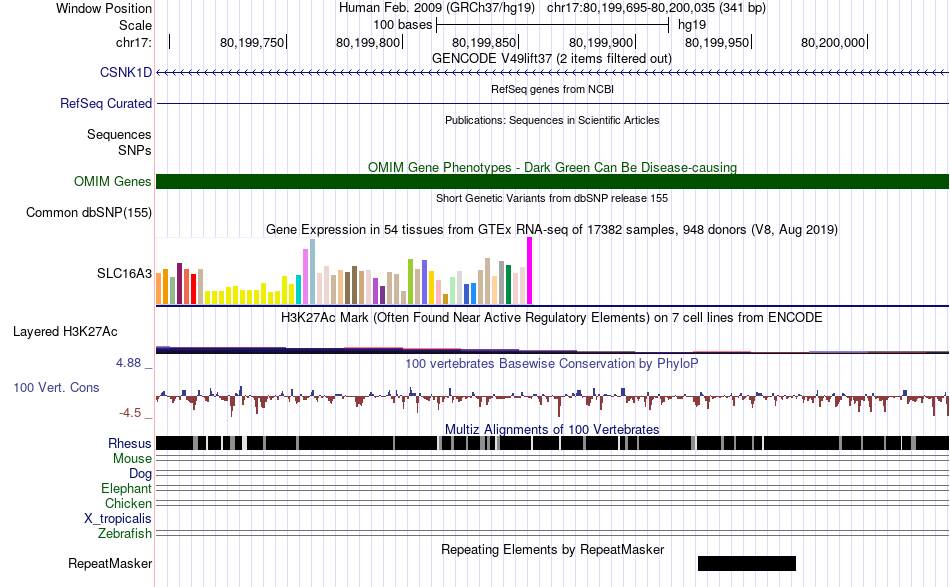Click the hg19 assembly label by scale
Screen dimensions: 950x587
click(692, 25)
